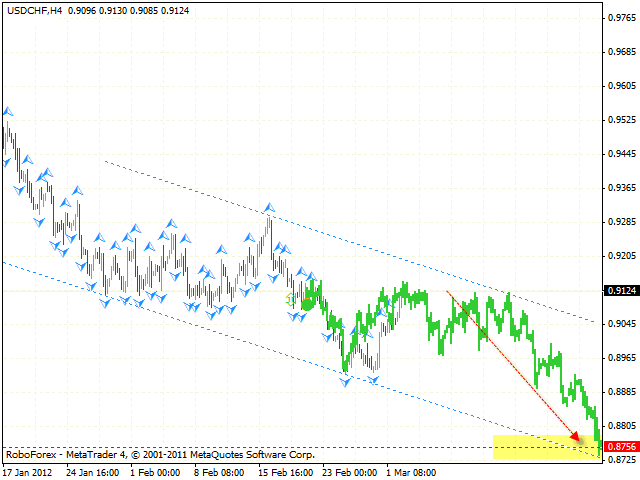The image size is (640, 480).
Task: Click the red forecast arrowhead
Action: [x=576, y=436]
